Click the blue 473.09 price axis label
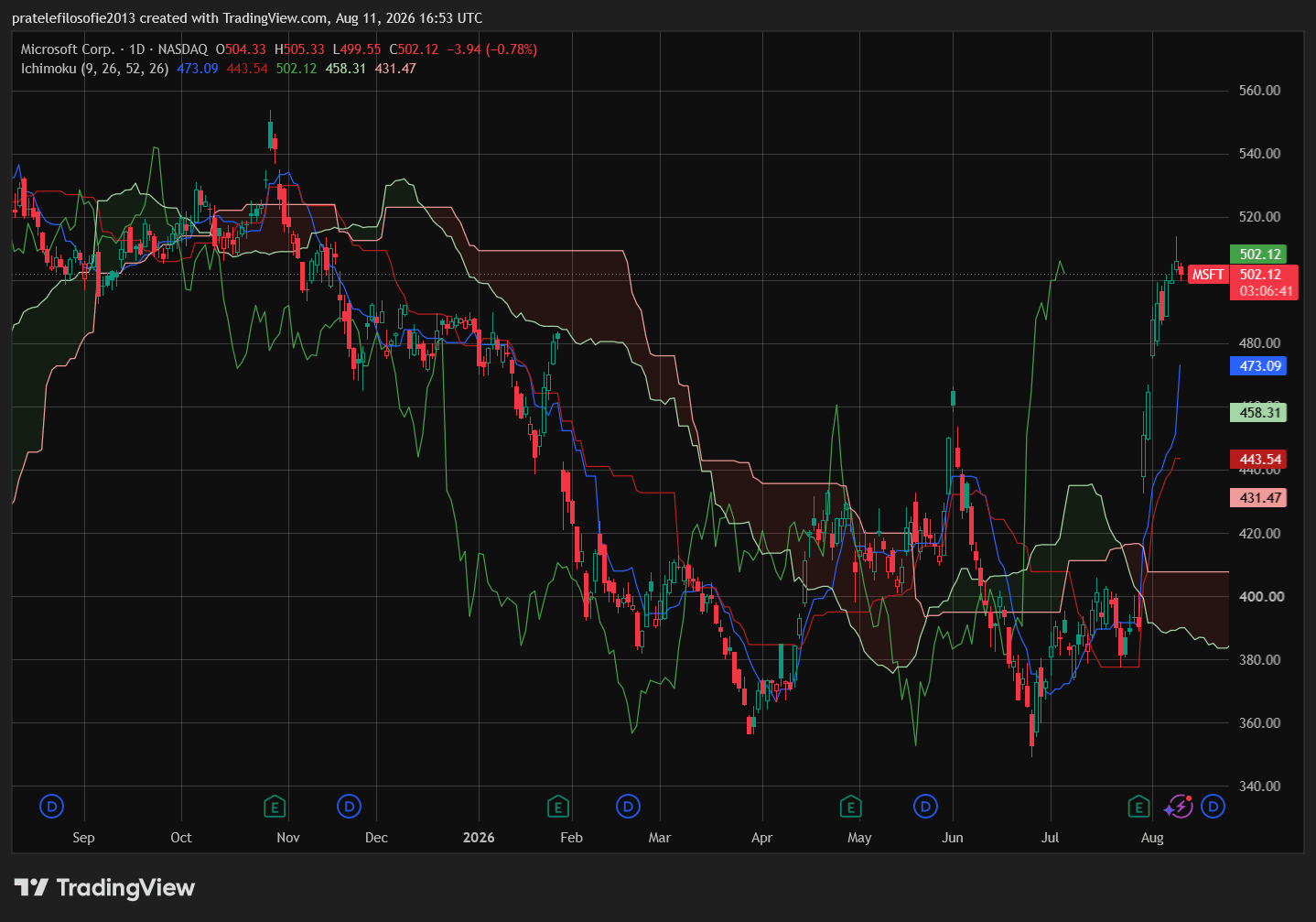Viewport: 1316px width, 922px height. tap(1258, 366)
